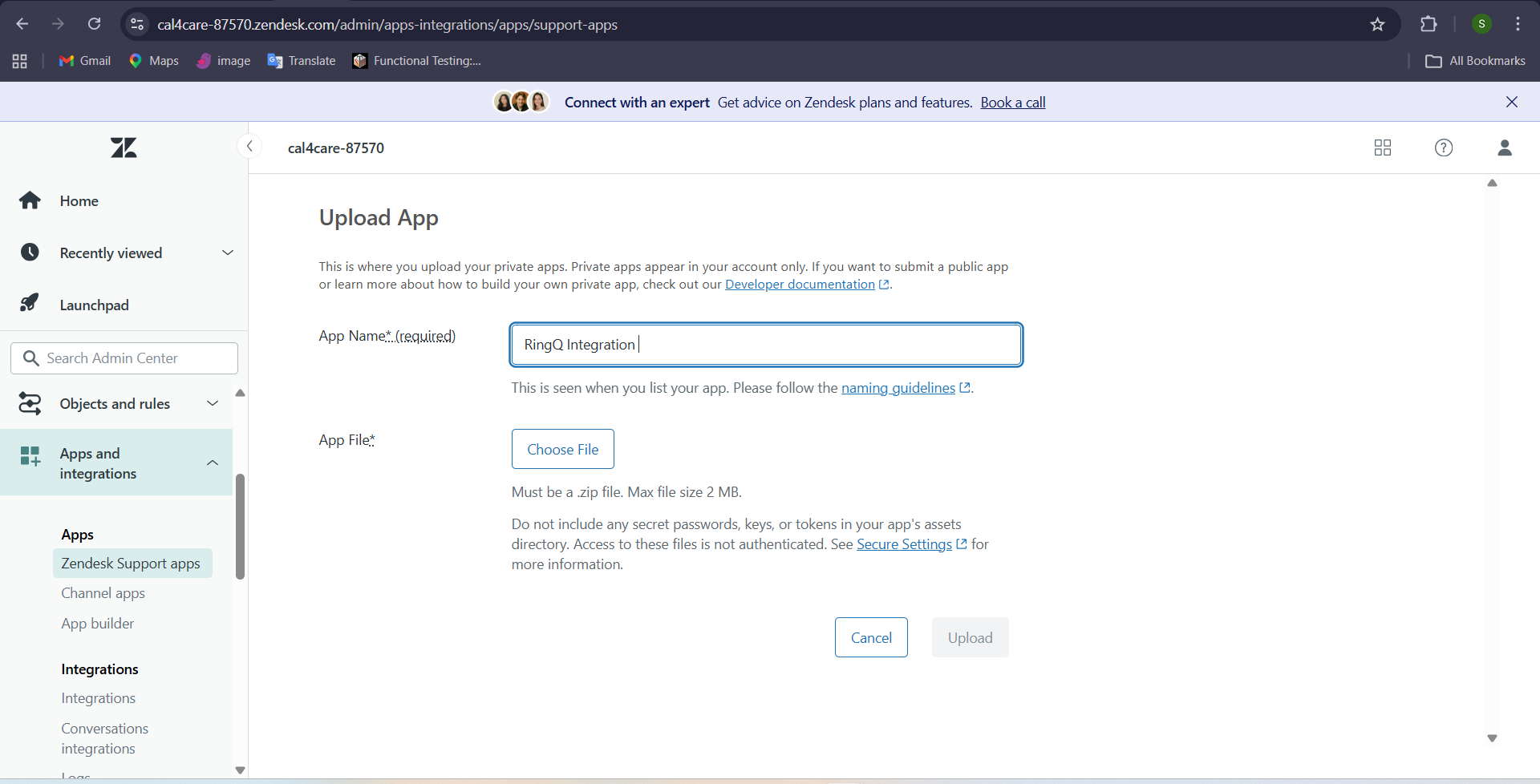Go back to the previous browser page
Viewport: 1540px width, 784px height.
[x=22, y=24]
